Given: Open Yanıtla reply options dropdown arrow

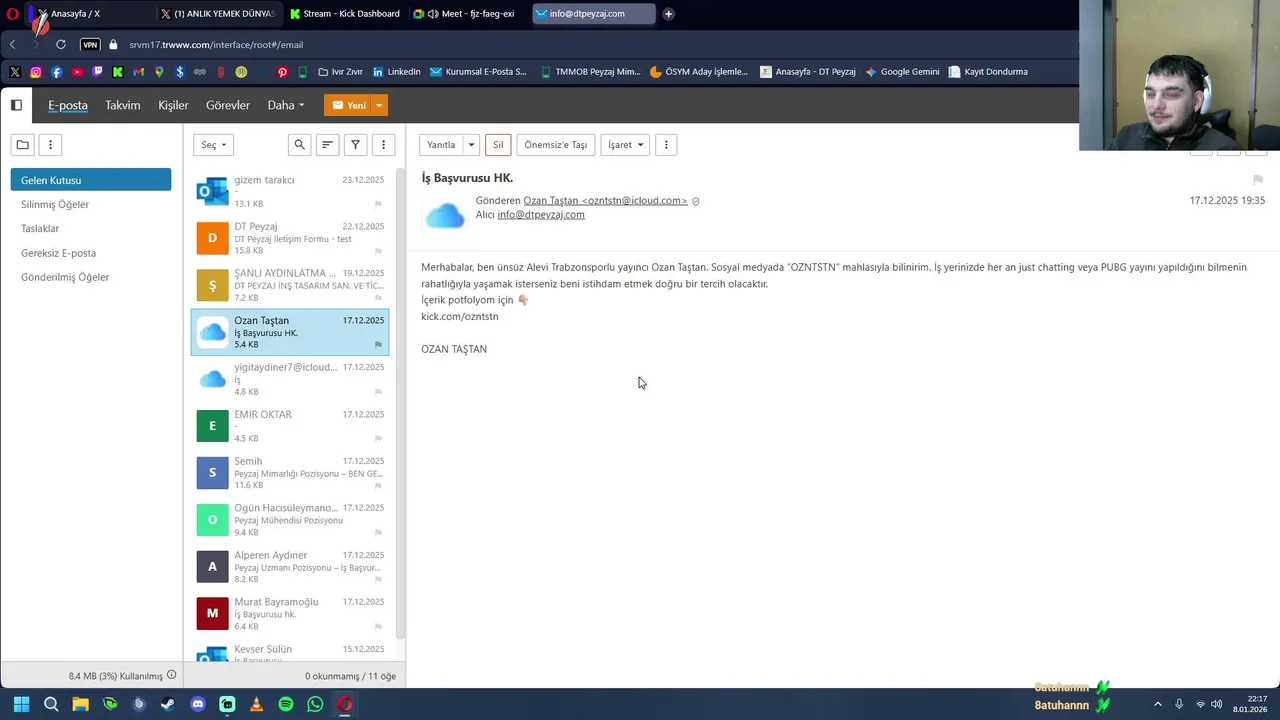Looking at the screenshot, I should (471, 145).
